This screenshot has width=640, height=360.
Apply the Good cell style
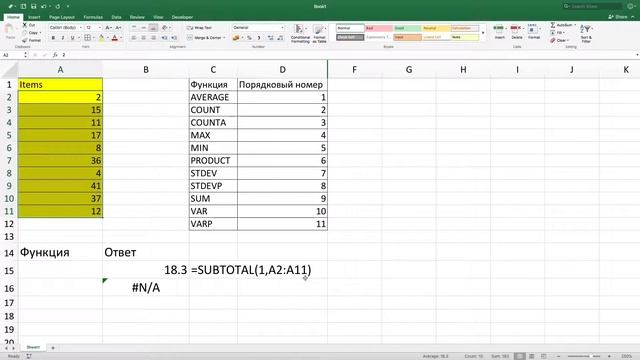(407, 28)
